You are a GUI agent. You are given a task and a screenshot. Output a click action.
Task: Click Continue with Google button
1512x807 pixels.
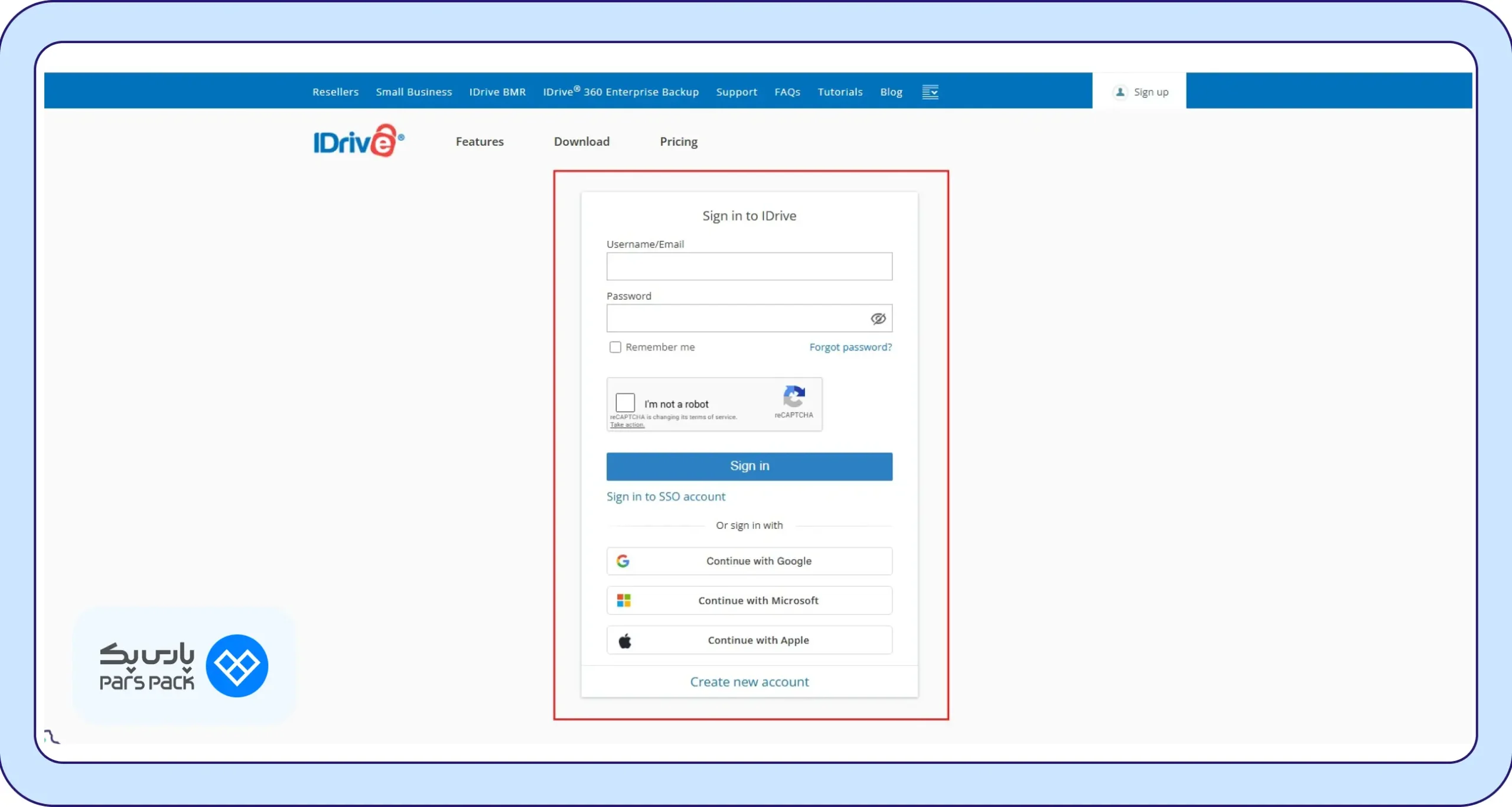click(x=750, y=561)
